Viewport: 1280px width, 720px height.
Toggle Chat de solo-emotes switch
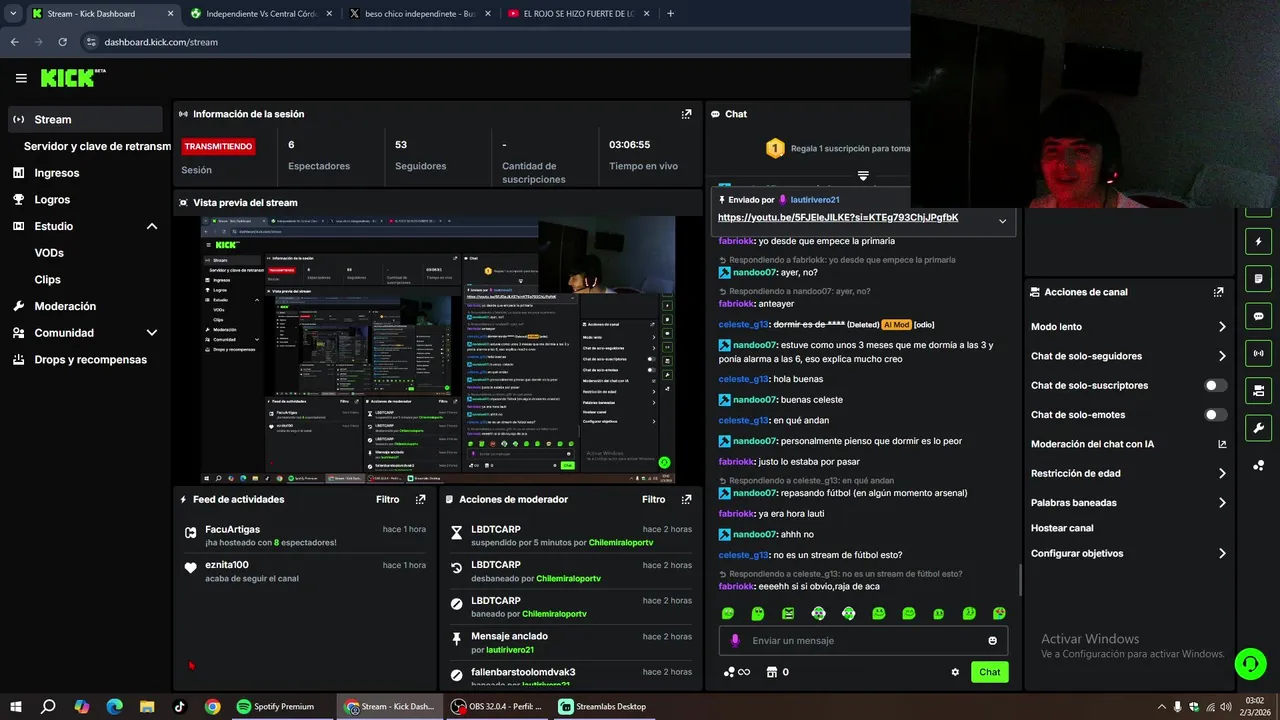click(x=1215, y=415)
